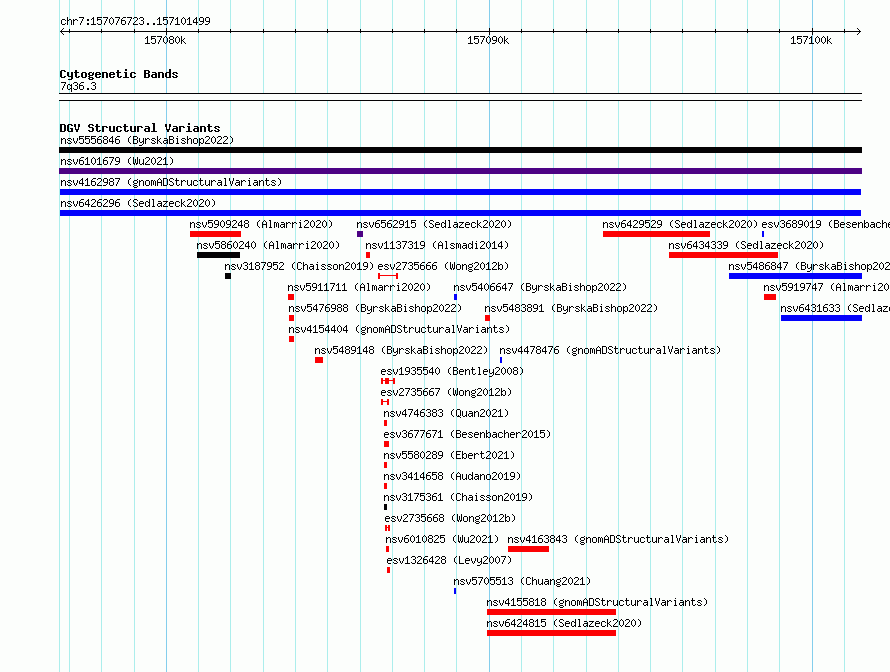890x672 pixels.
Task: Click the 157080k ruler label
Action: coord(165,40)
